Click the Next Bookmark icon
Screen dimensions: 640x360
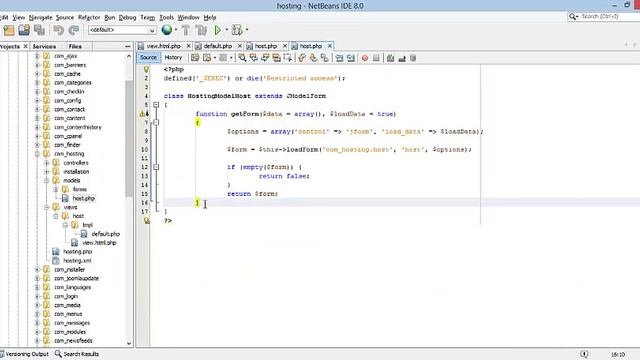tap(313, 58)
